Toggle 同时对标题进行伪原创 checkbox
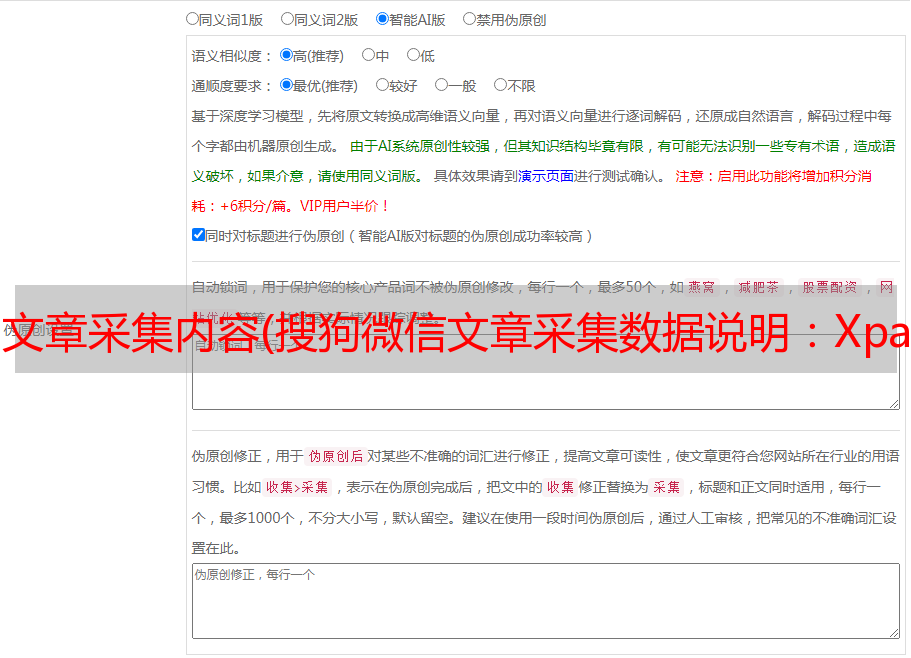 click(x=198, y=235)
